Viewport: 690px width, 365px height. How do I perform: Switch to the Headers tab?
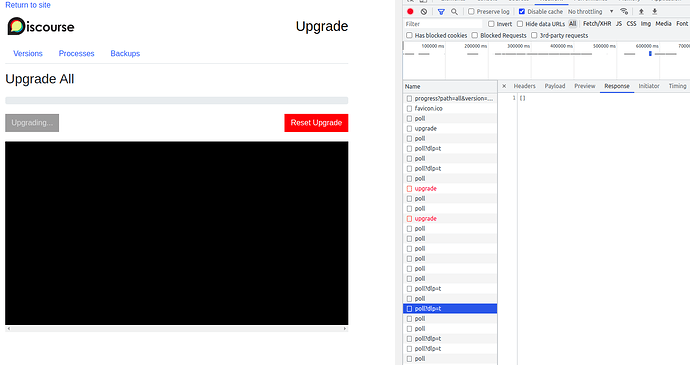pyautogui.click(x=525, y=86)
